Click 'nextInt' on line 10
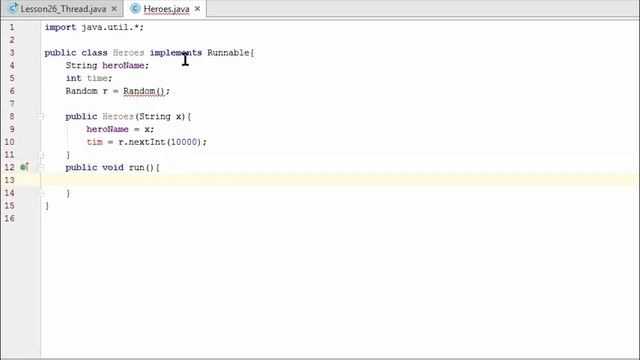This screenshot has width=640, height=360. 147,142
